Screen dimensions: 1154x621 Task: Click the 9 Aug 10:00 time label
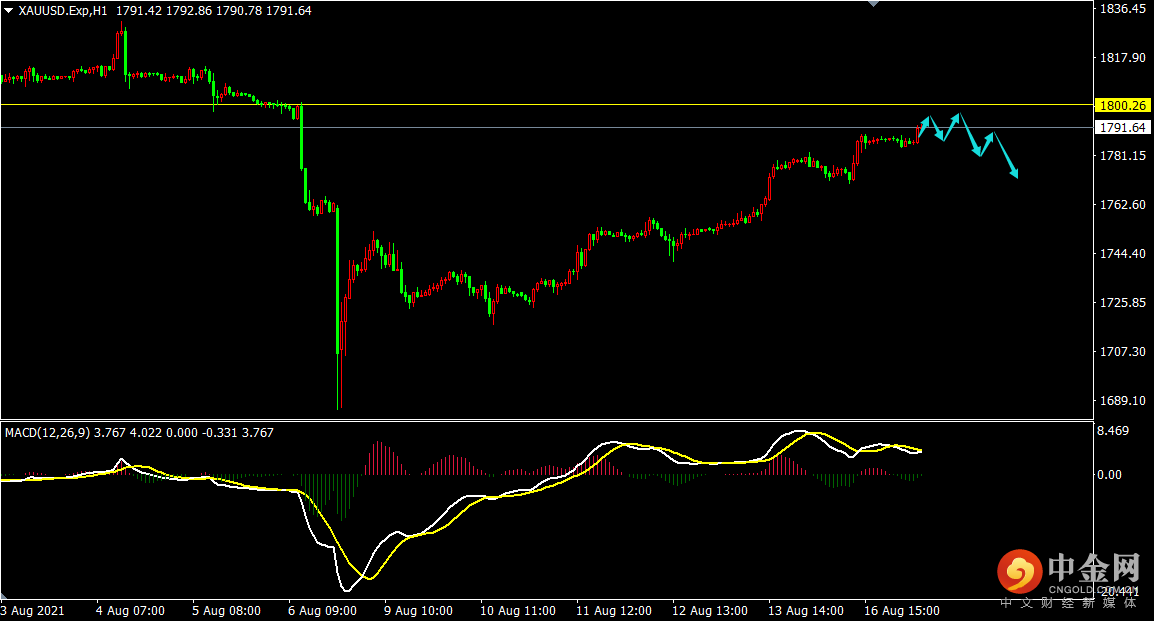click(x=418, y=611)
